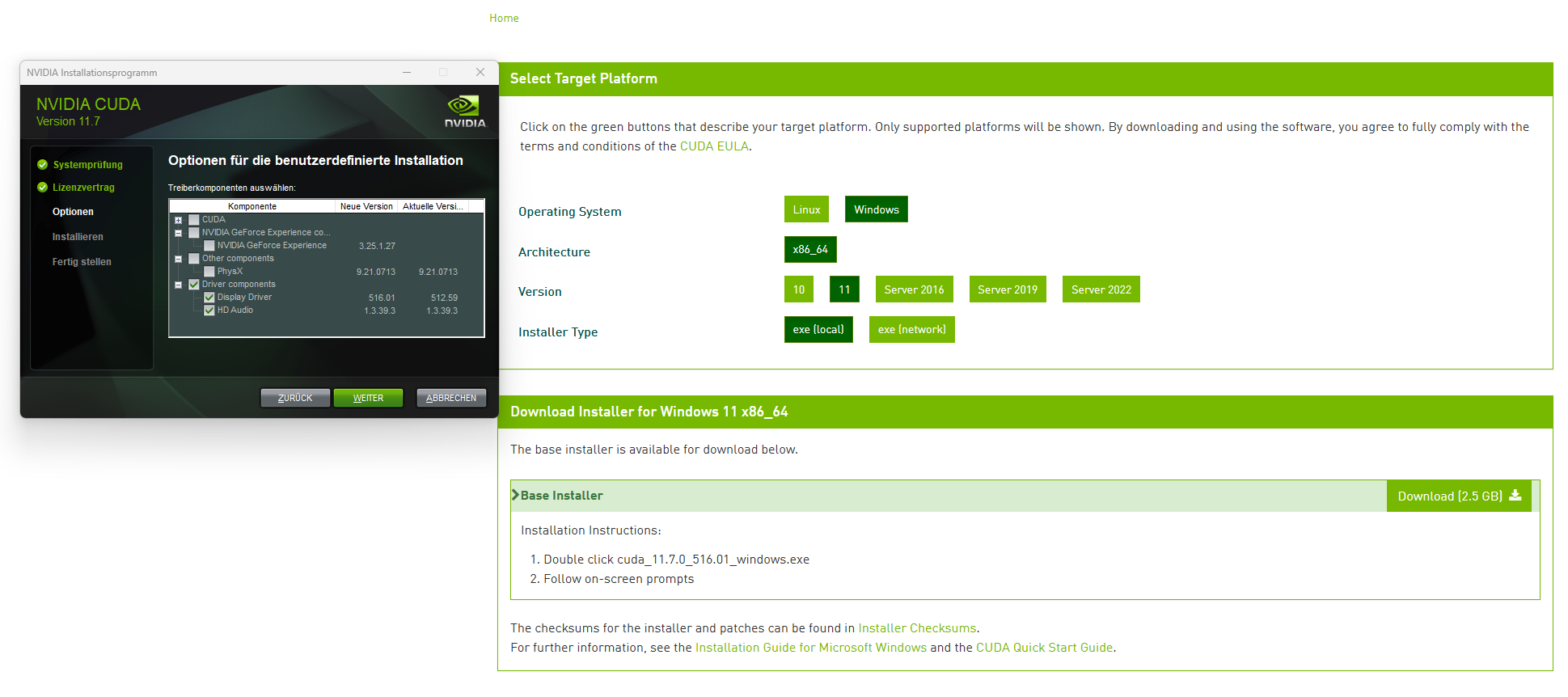The width and height of the screenshot is (1568, 697).
Task: Click the Display Driver new version 516.01
Action: point(382,298)
